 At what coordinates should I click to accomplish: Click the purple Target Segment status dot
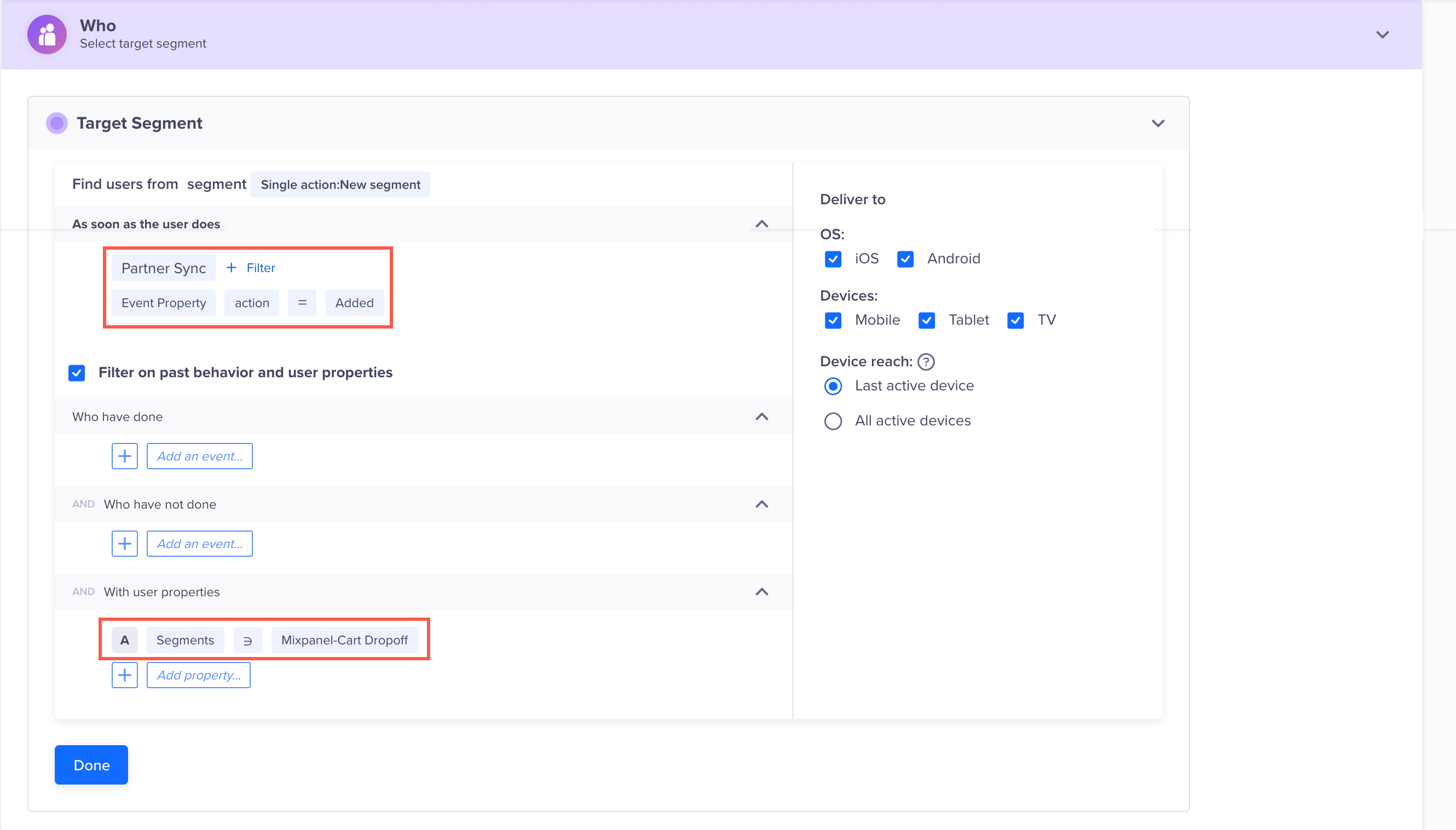coord(56,123)
